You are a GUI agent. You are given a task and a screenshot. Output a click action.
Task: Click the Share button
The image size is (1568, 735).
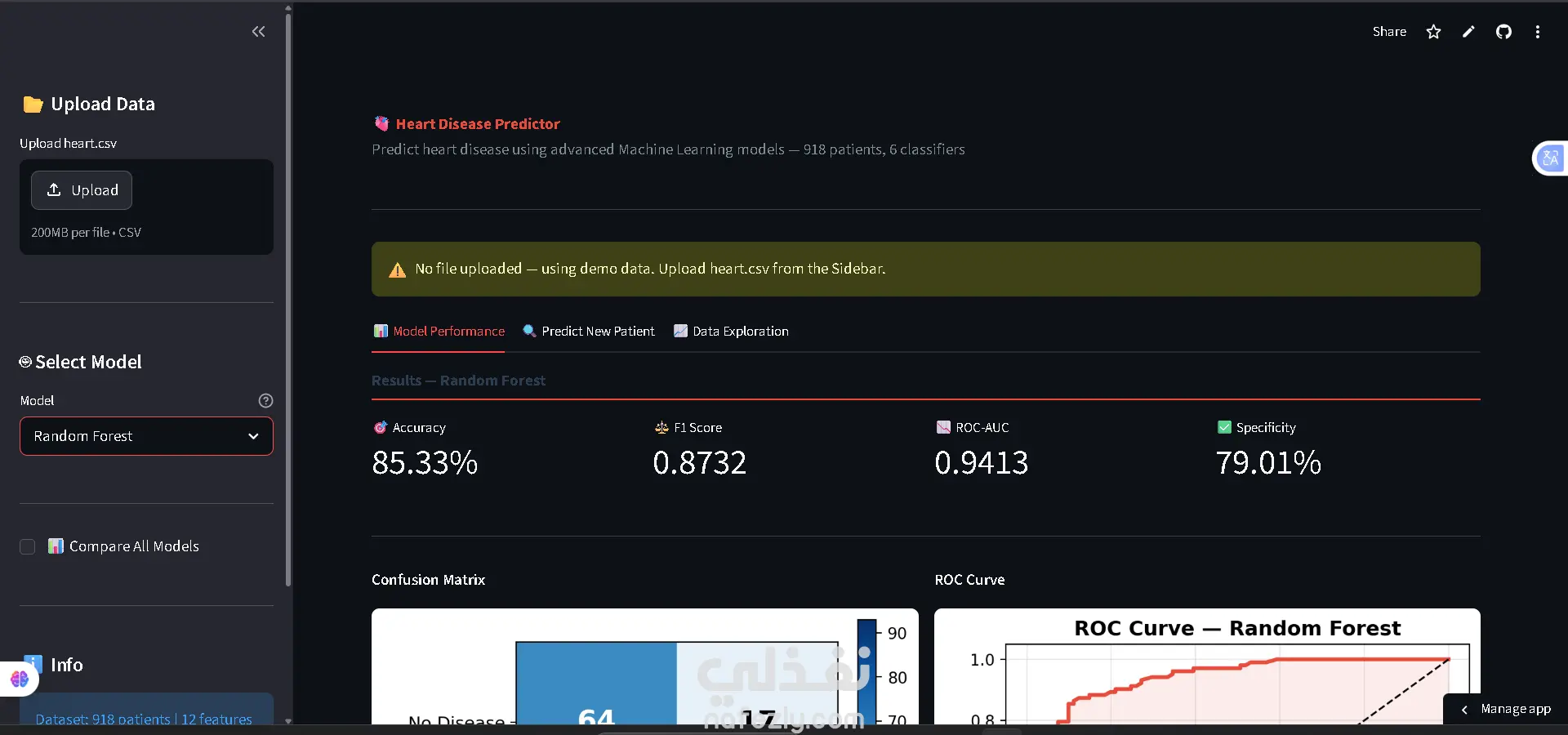(x=1389, y=32)
